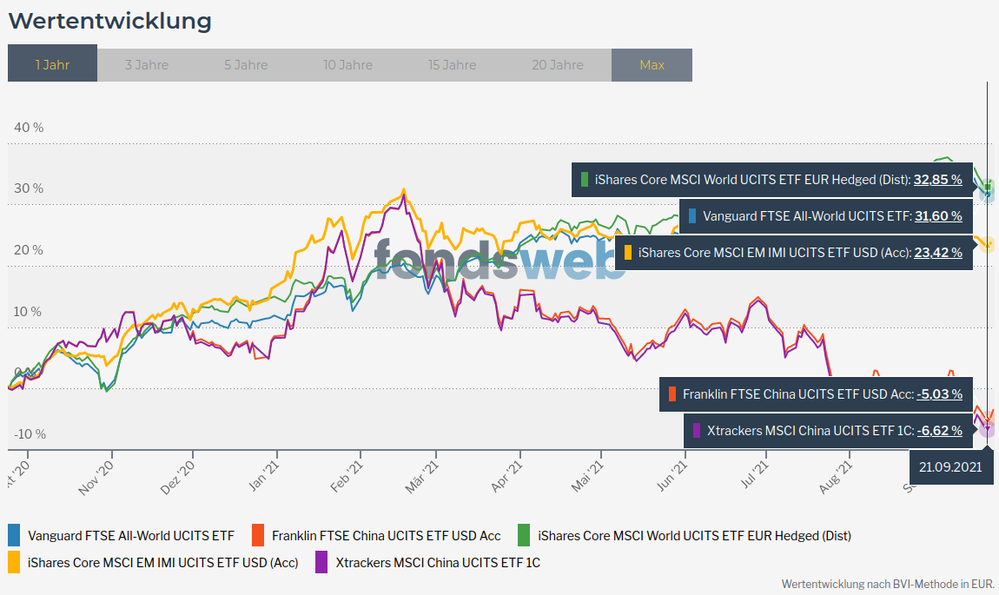The image size is (999, 595).
Task: Switch to the 5 Jahre tab
Action: pos(245,65)
